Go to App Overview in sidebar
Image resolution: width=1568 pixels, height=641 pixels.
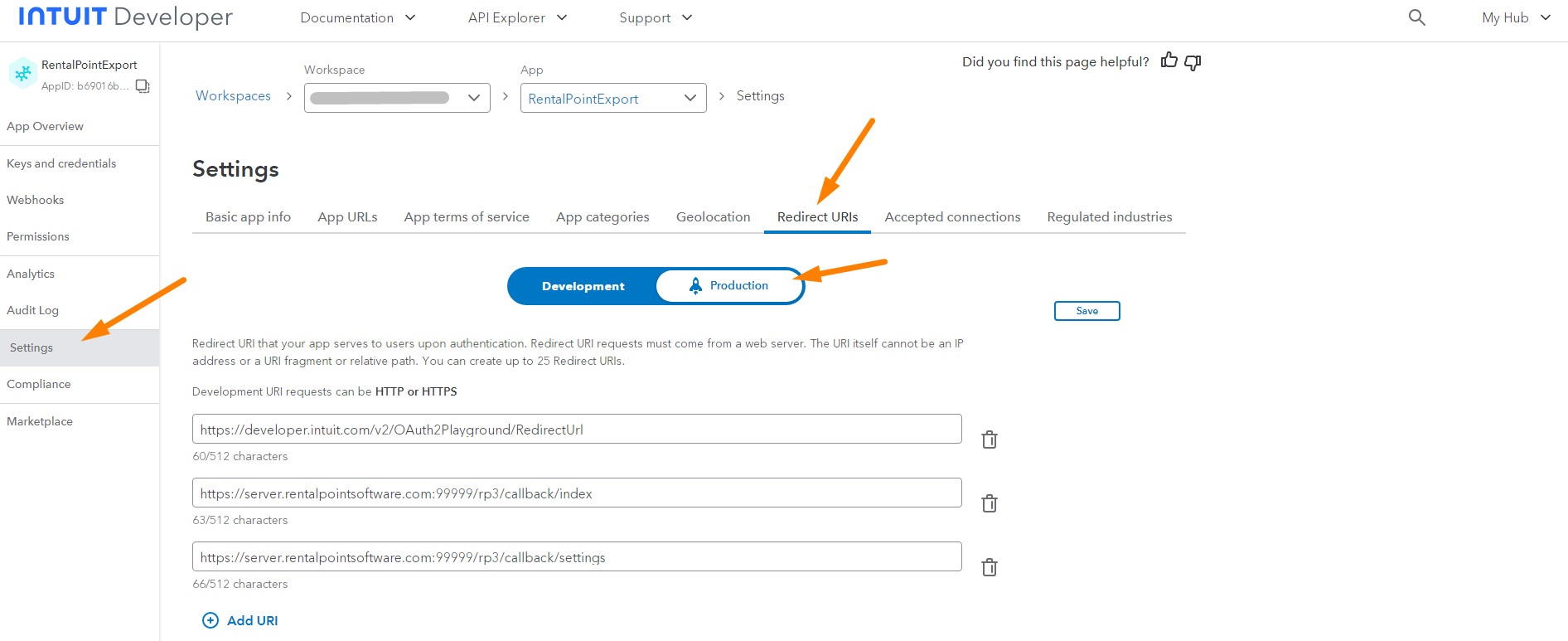[80, 126]
